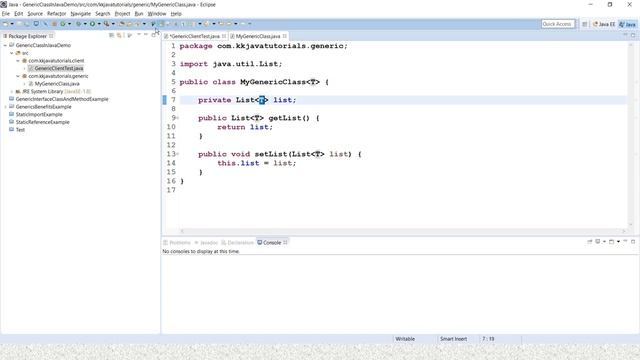Open the Problems tab
640x360 pixels.
177,242
